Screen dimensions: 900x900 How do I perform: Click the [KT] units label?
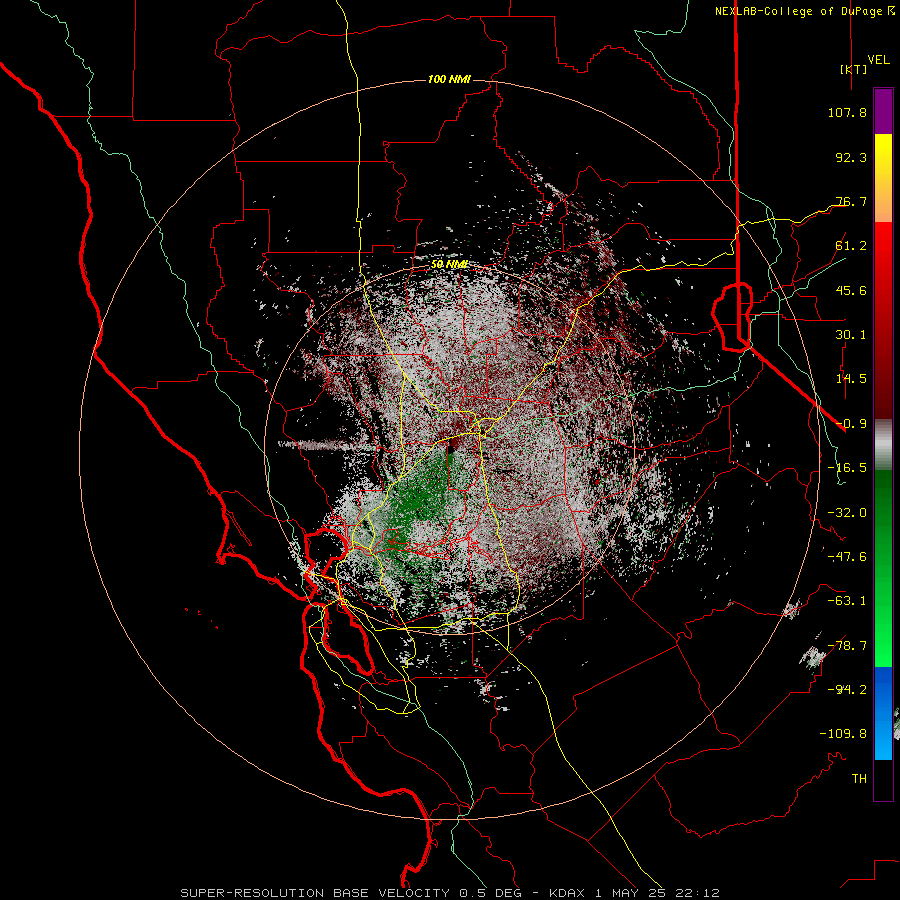tap(854, 69)
